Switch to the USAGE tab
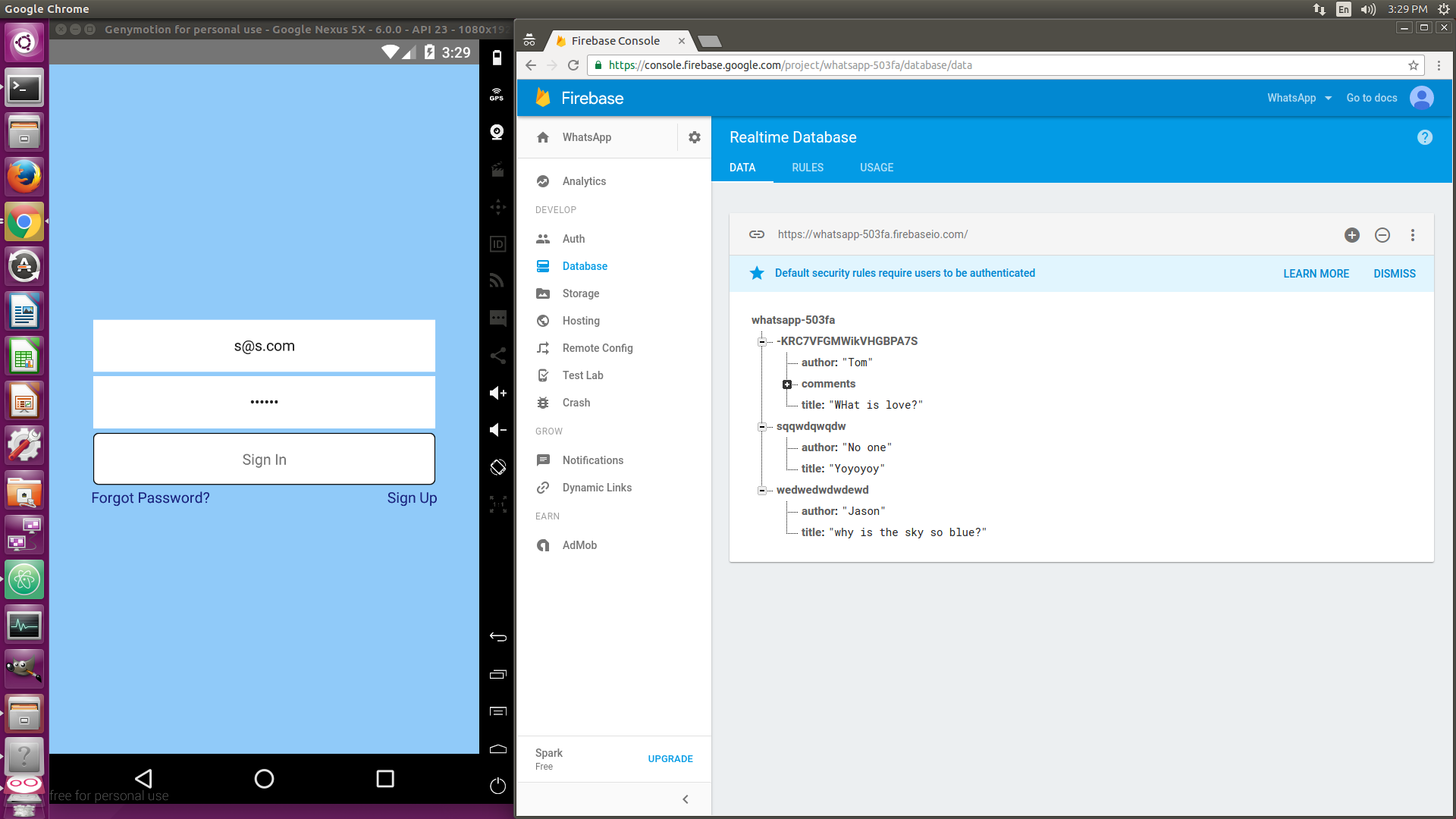This screenshot has height=819, width=1456. coord(876,168)
